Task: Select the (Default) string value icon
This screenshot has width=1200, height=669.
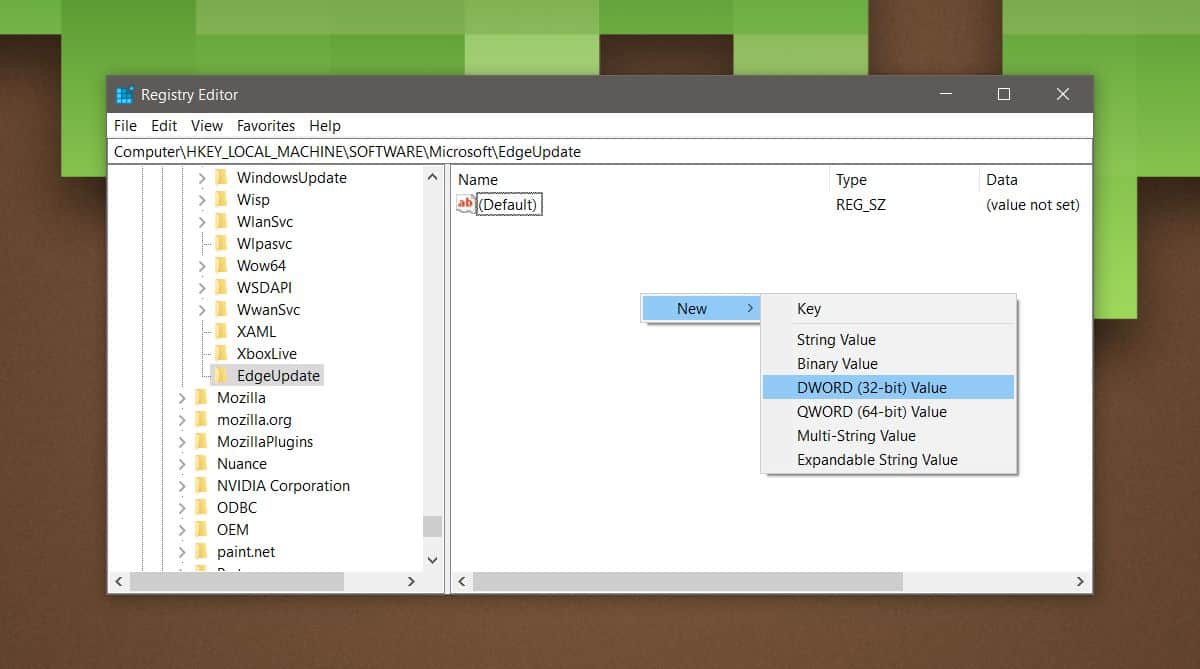Action: point(465,204)
